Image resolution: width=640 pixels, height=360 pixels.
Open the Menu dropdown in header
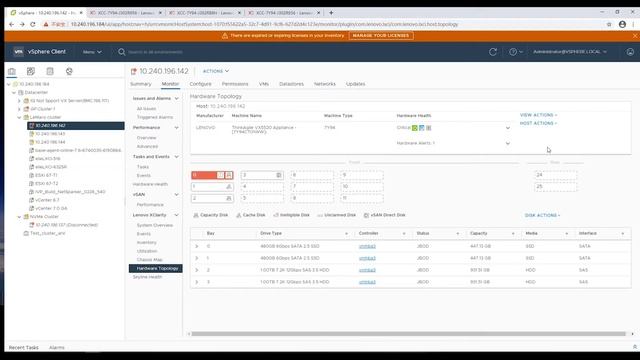[92, 52]
